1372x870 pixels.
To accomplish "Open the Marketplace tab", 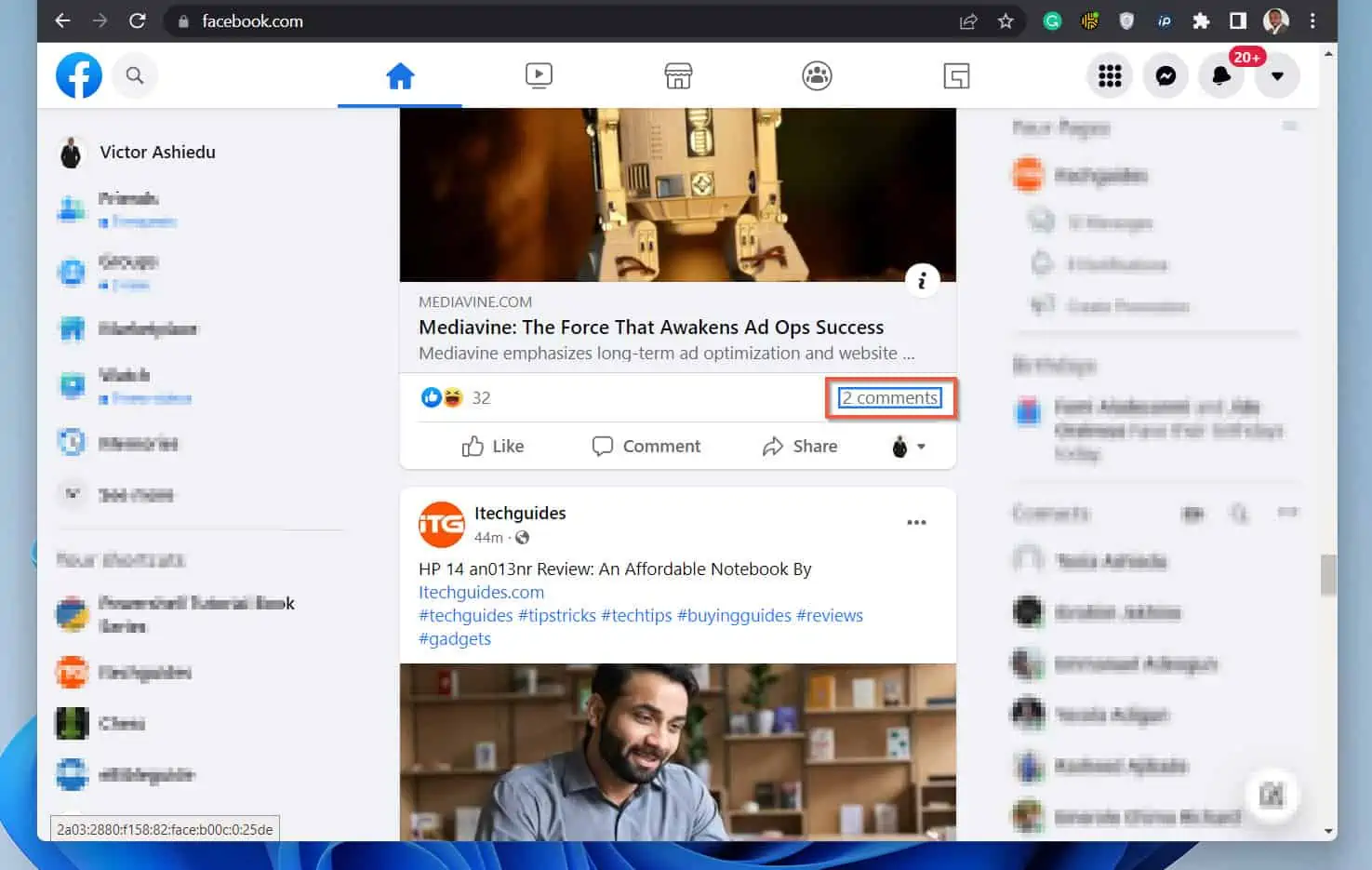I will 678,75.
